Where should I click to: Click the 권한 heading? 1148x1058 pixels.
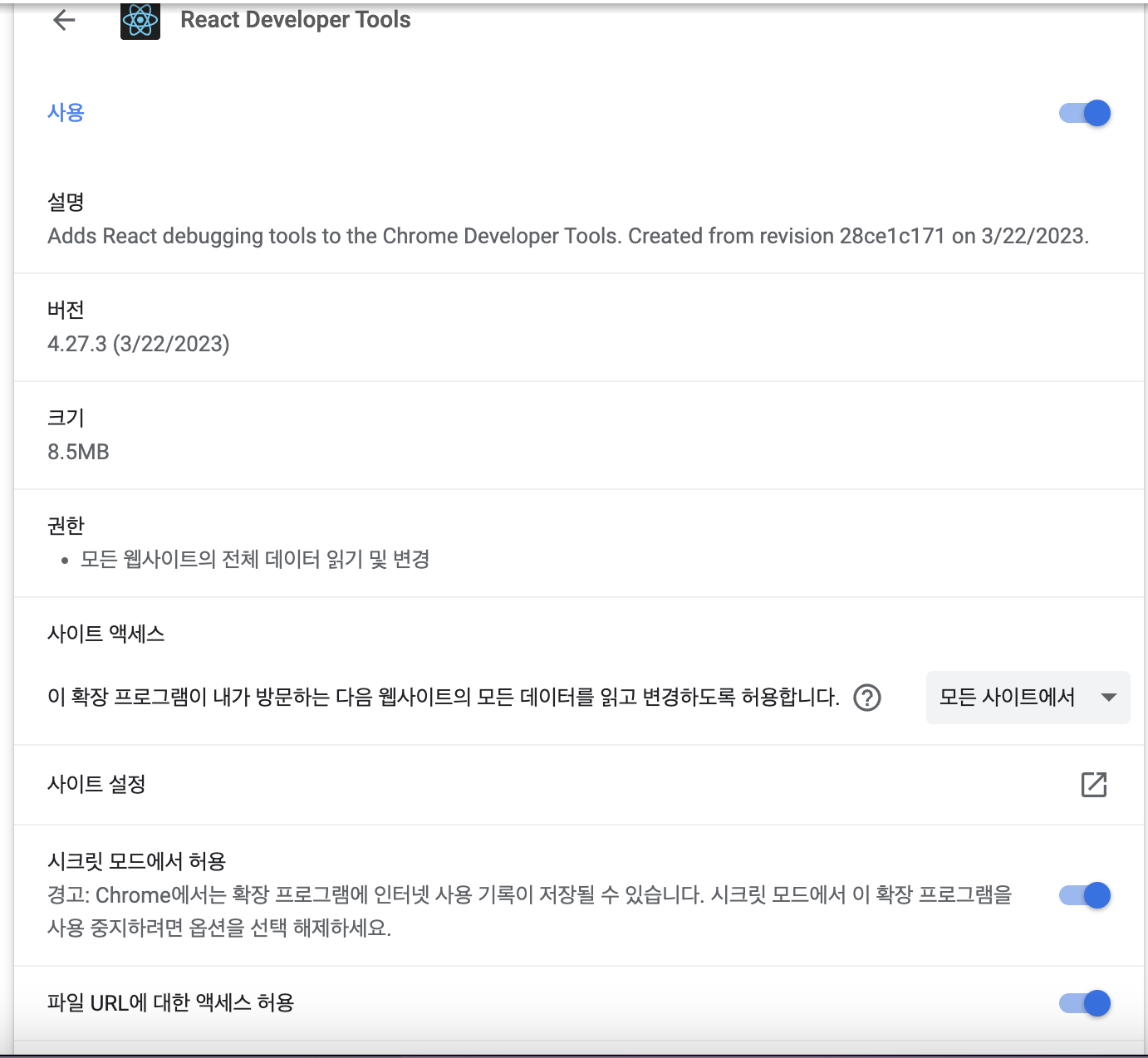pyautogui.click(x=66, y=526)
